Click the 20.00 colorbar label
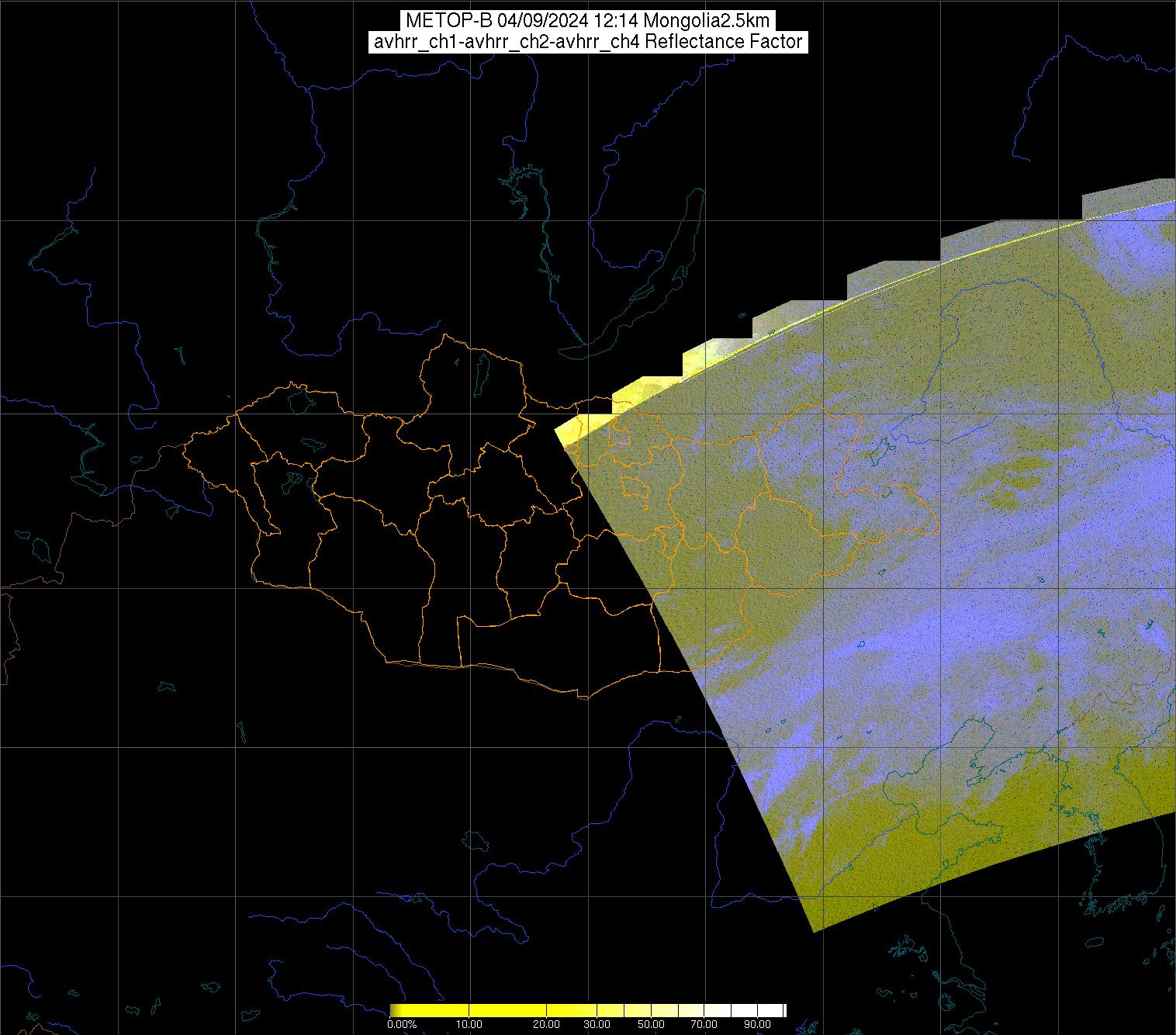 [x=548, y=1024]
